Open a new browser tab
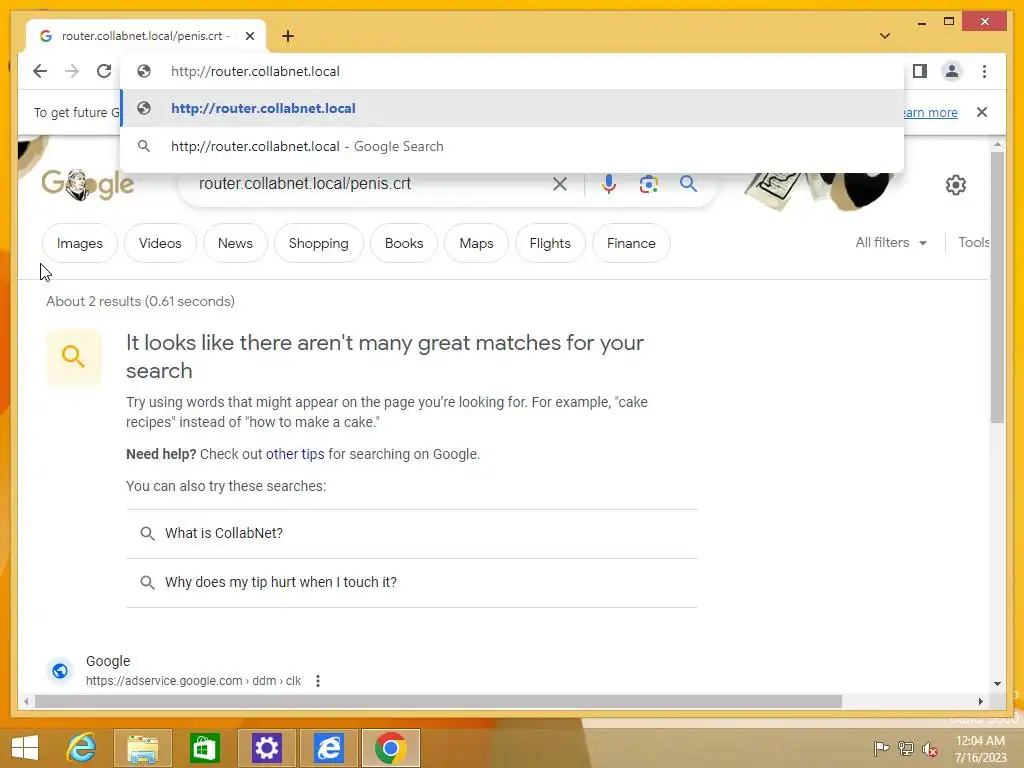The image size is (1024, 768). (288, 36)
